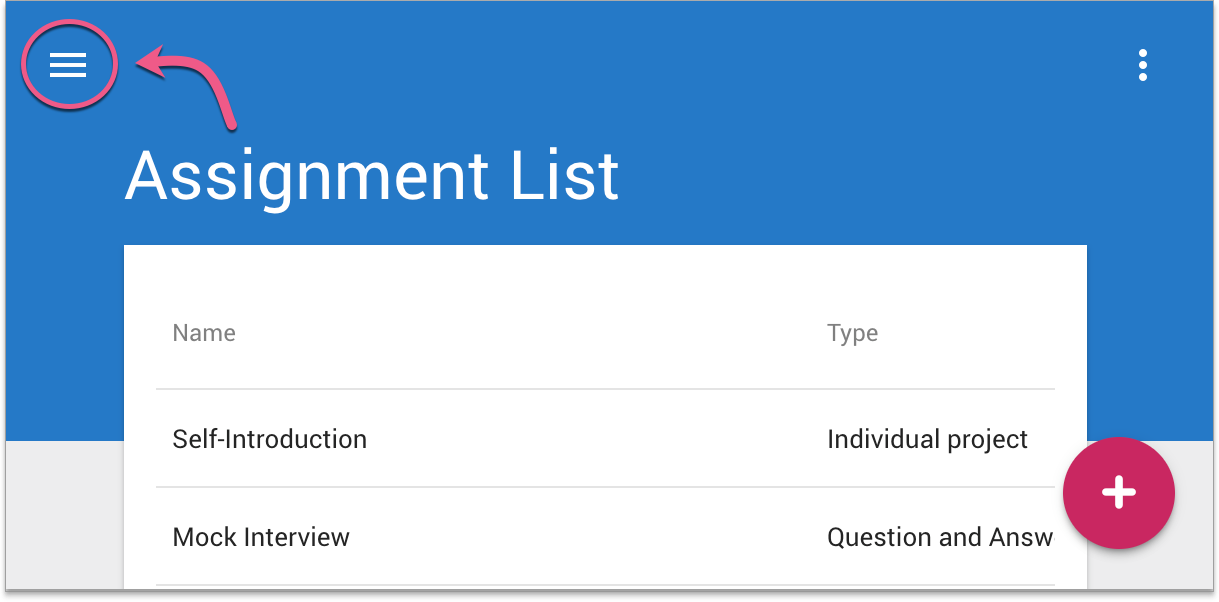The image size is (1219, 602).
Task: Click the pink plus add button
Action: pyautogui.click(x=1118, y=492)
